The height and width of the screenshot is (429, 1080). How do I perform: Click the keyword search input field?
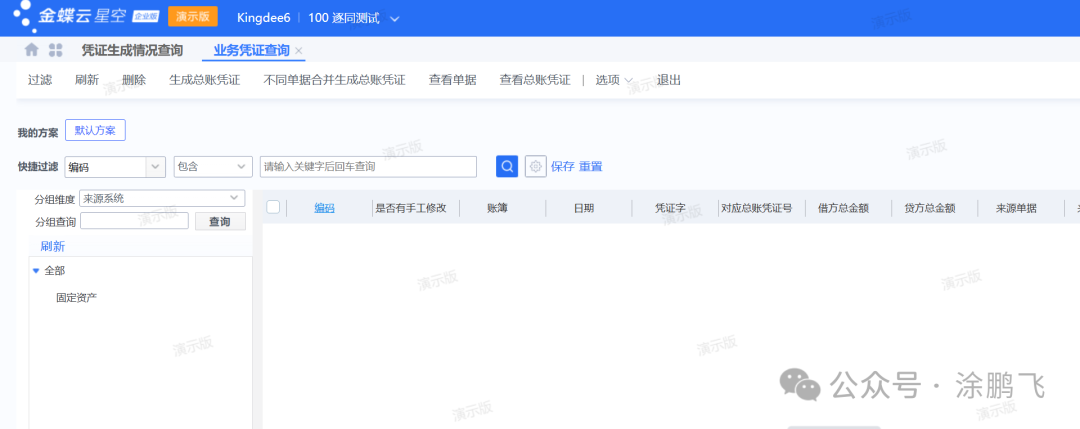pyautogui.click(x=367, y=167)
